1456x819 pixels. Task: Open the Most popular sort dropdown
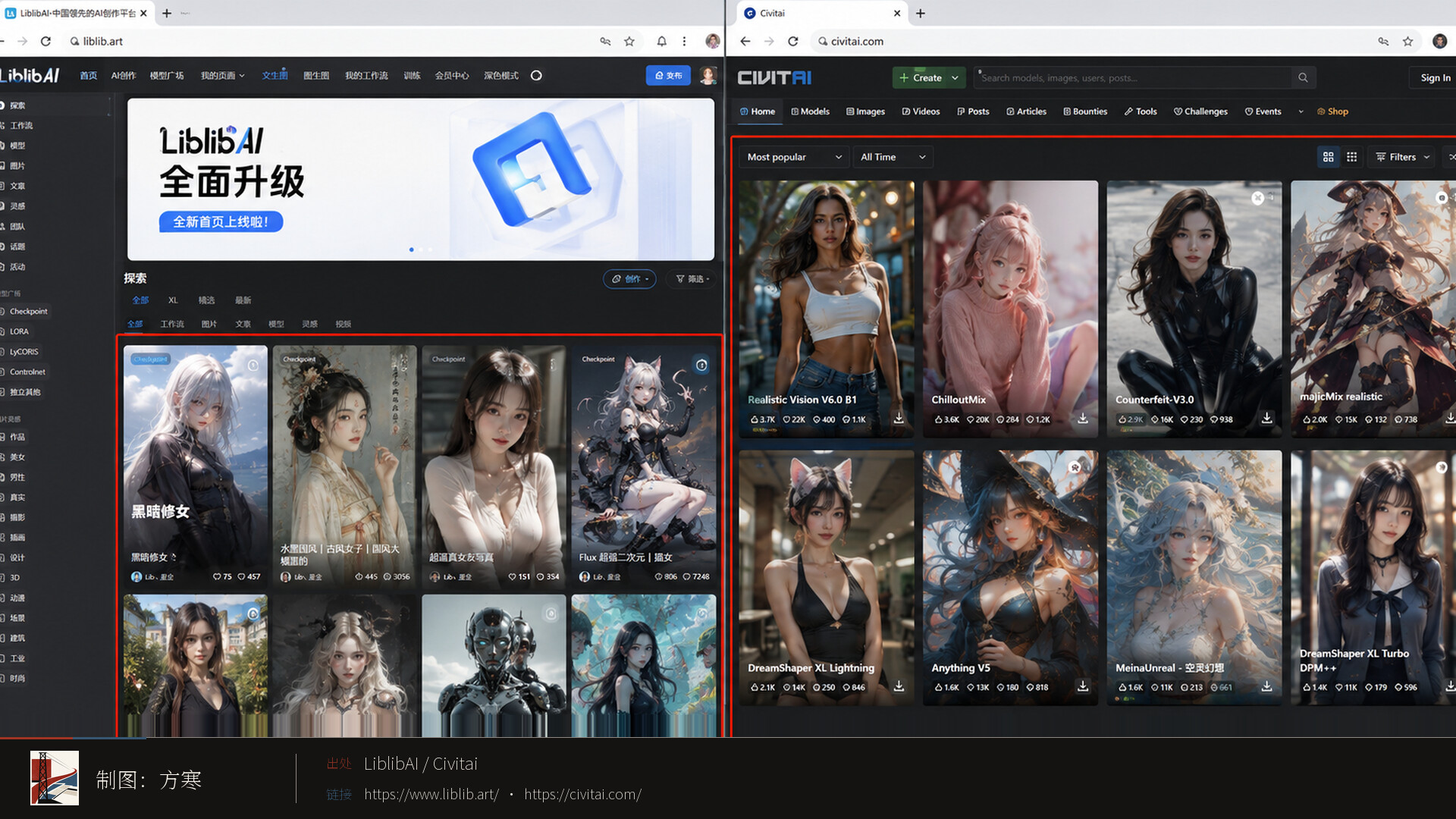click(794, 157)
